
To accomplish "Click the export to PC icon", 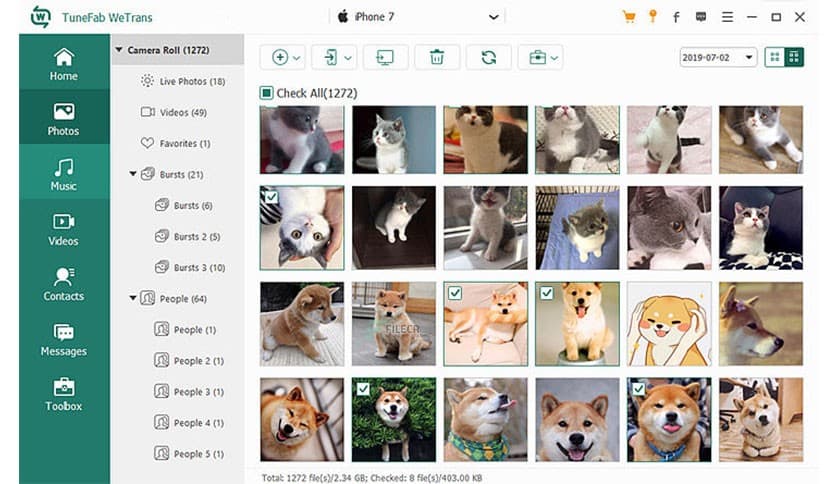I will 384,57.
